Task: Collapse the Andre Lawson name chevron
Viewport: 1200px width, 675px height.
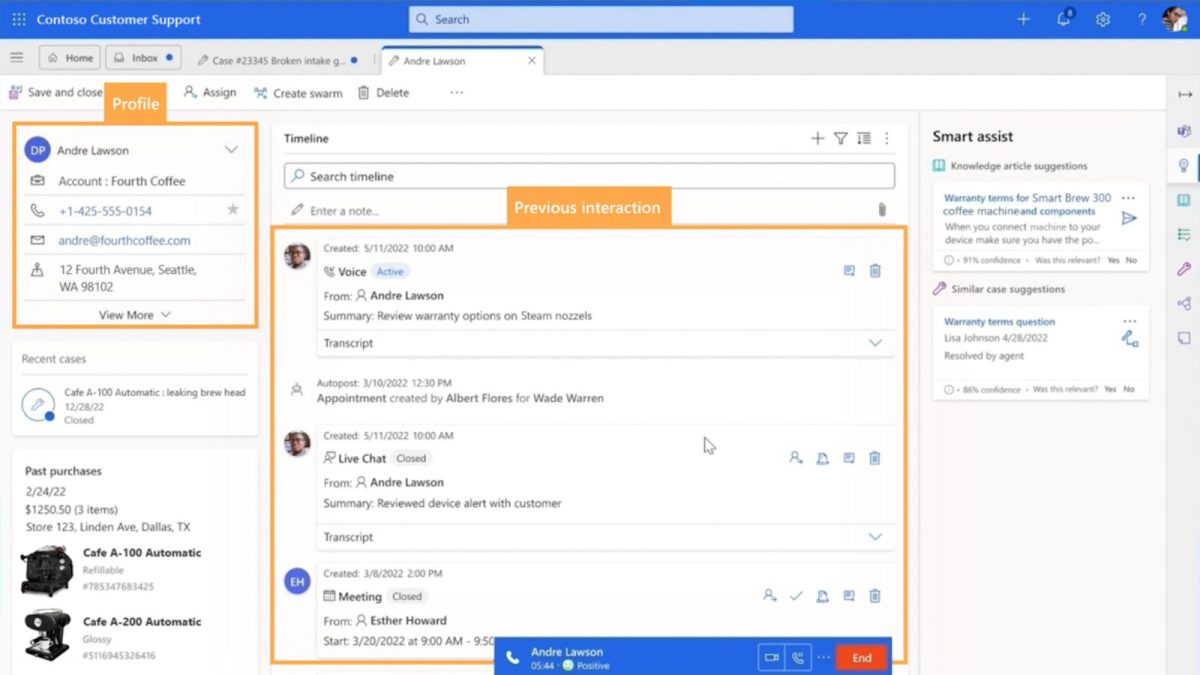Action: point(231,149)
